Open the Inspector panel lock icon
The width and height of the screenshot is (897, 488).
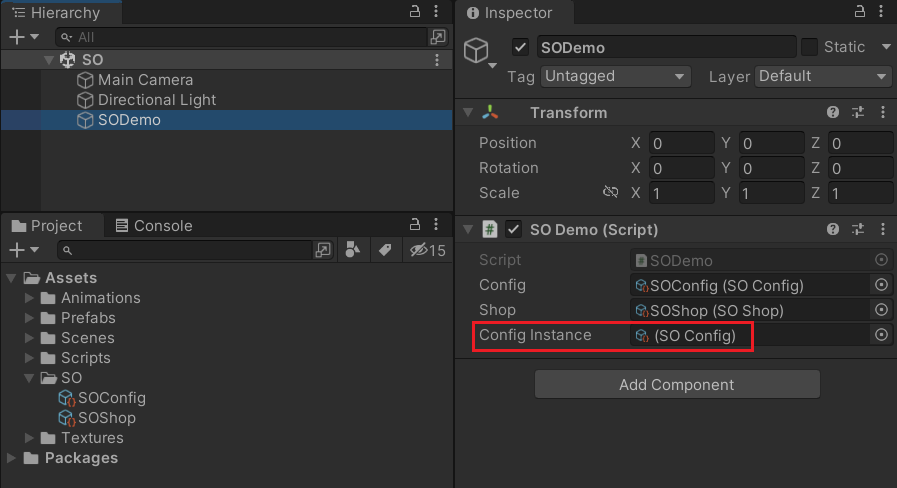859,11
